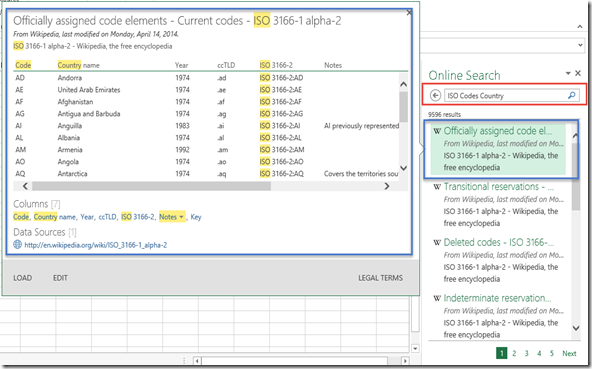
Task: Click the Wikipedia icon beside Deleted codes
Action: click(437, 242)
